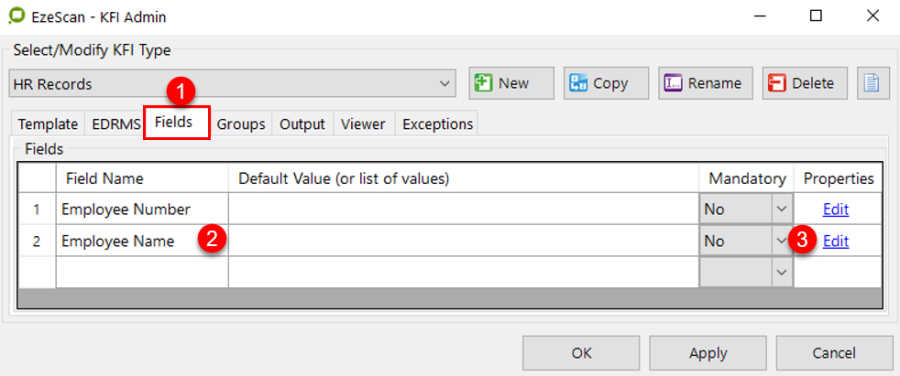Rename the selected KFI type
This screenshot has width=900, height=376.
pos(705,84)
